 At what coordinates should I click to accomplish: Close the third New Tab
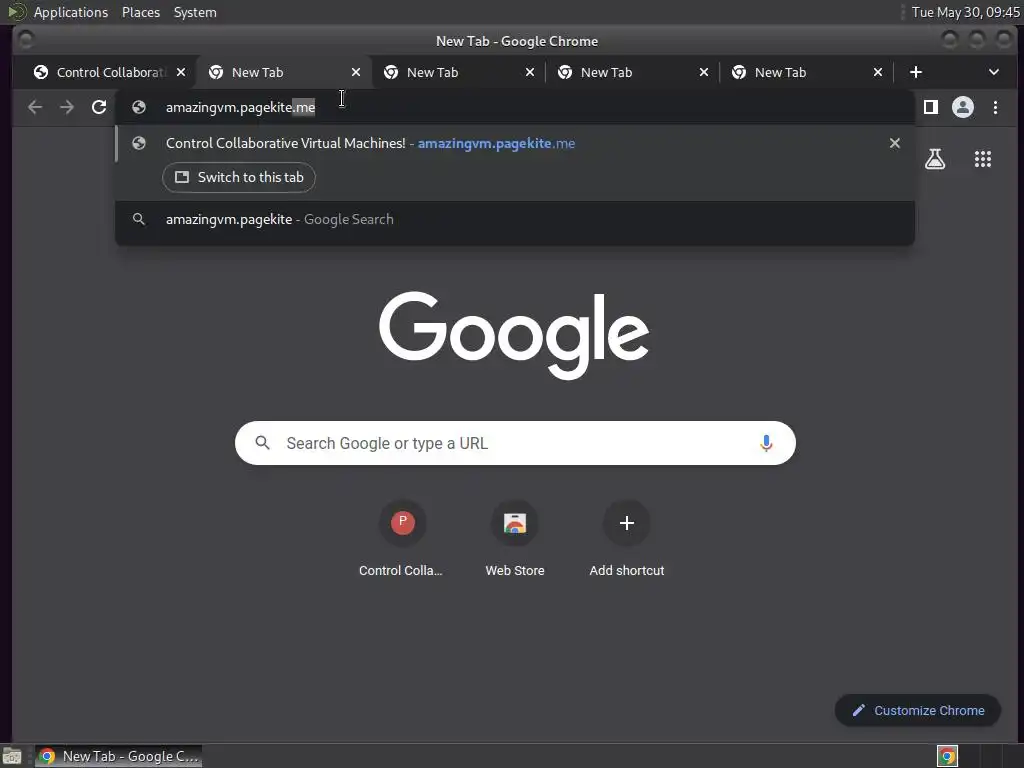tap(530, 72)
